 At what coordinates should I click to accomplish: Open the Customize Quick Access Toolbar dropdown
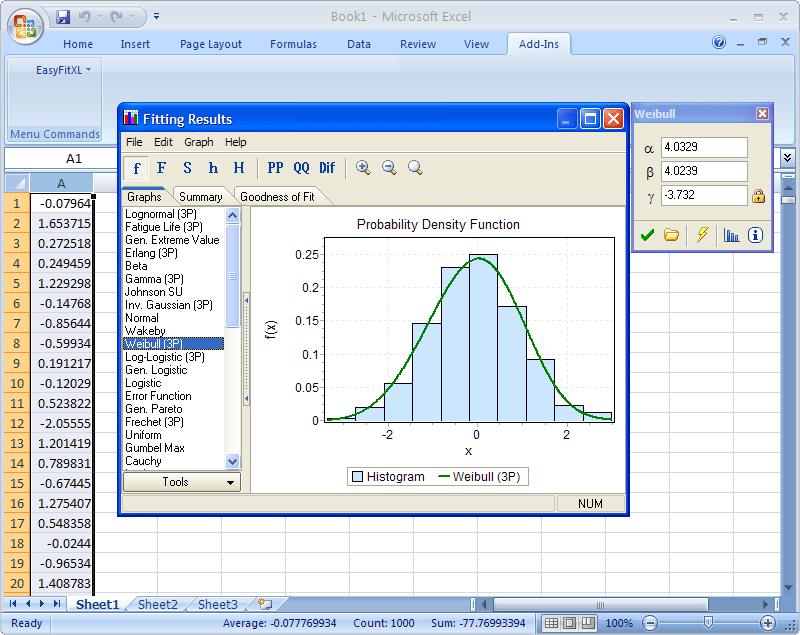pos(157,17)
